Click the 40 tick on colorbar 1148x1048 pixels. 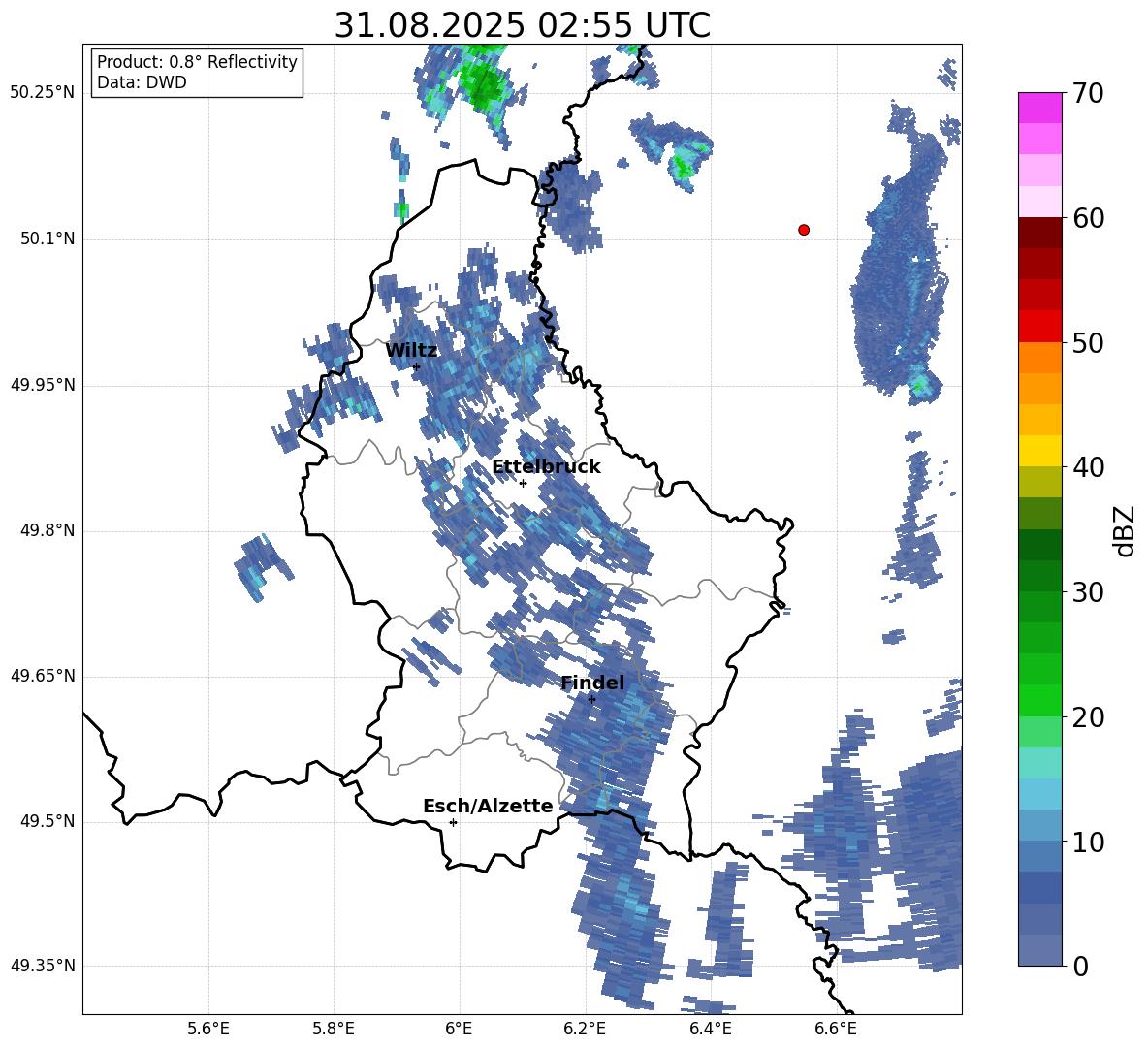(x=1088, y=467)
